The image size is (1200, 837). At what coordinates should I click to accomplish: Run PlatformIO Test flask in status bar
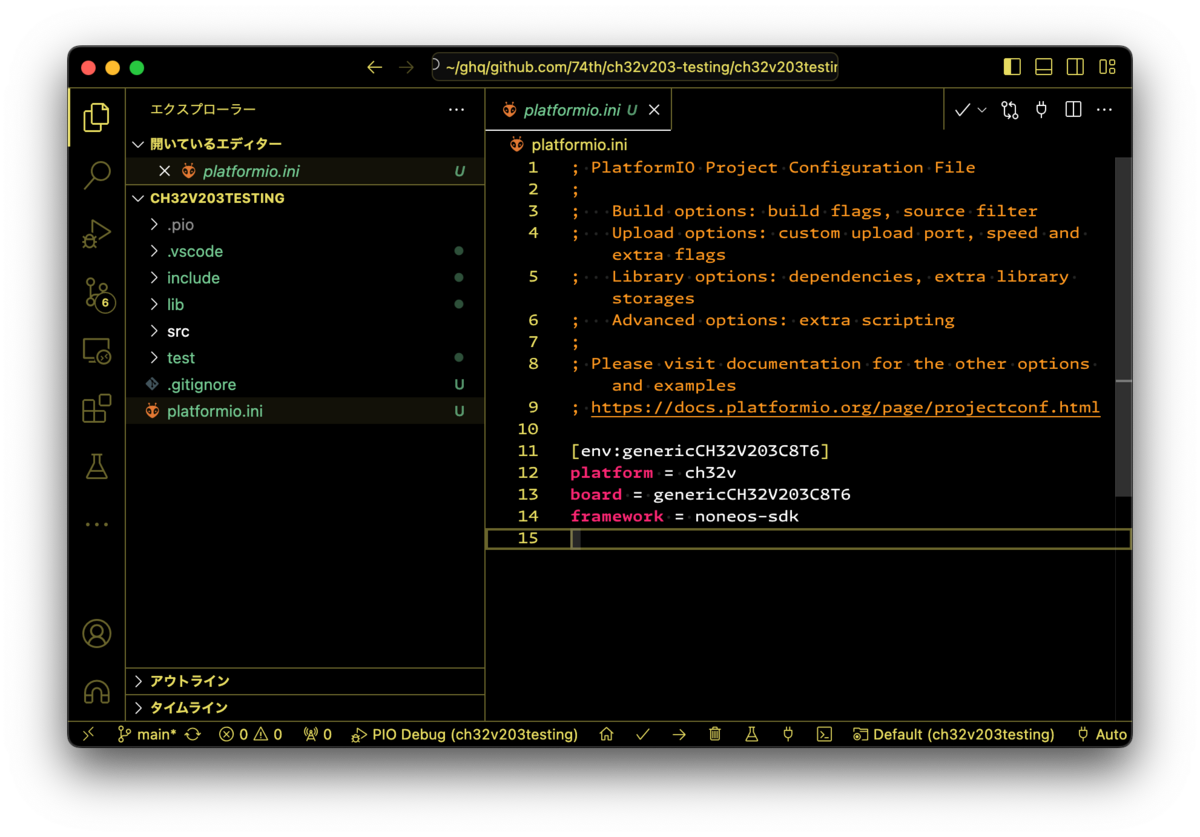tap(751, 734)
